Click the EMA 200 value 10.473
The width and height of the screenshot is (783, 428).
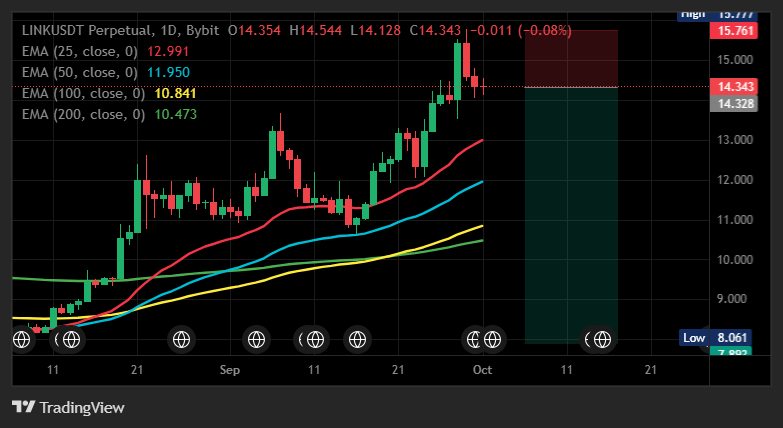click(x=175, y=114)
